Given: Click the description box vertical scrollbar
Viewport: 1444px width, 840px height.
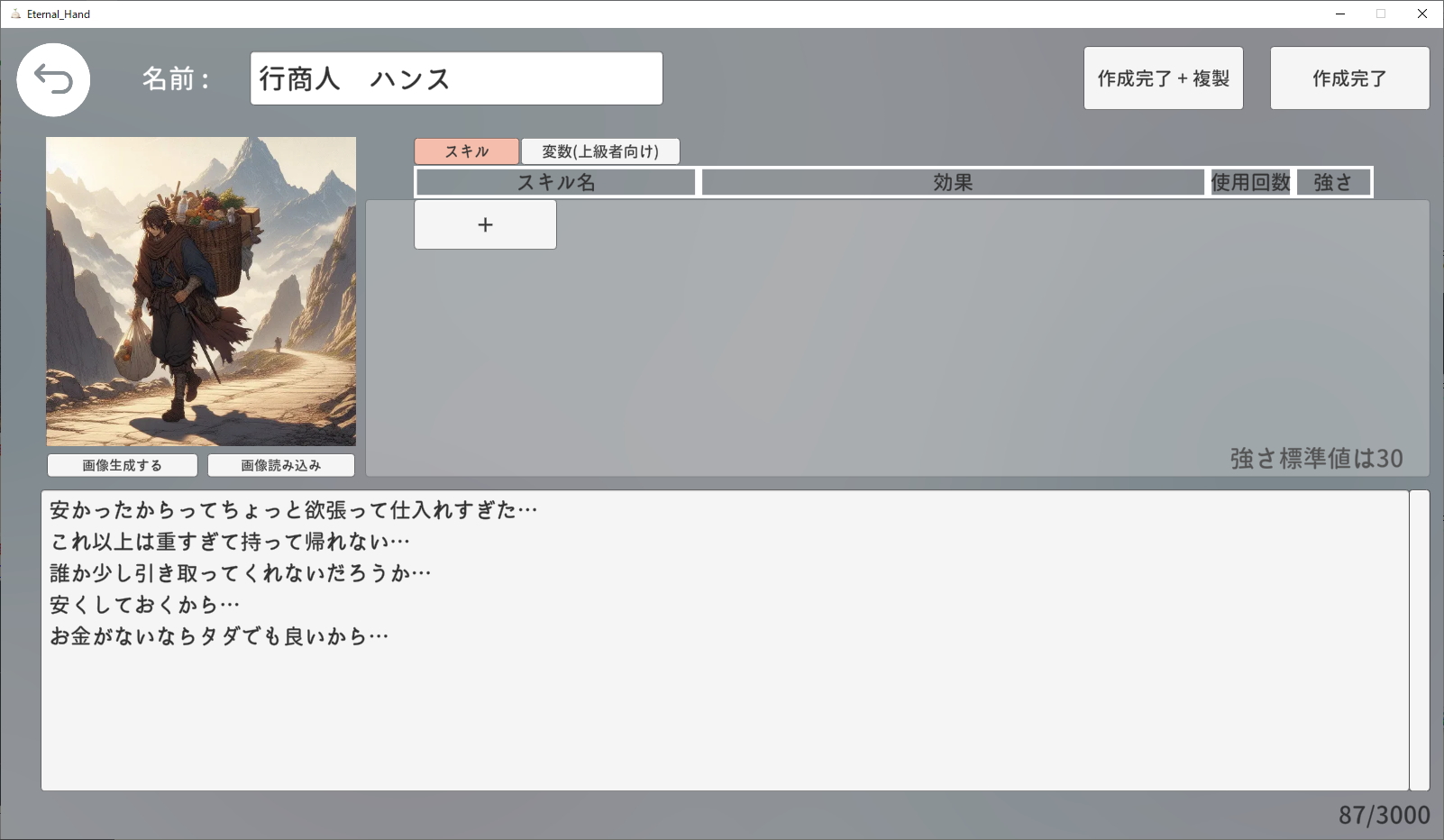Looking at the screenshot, I should (x=1420, y=640).
